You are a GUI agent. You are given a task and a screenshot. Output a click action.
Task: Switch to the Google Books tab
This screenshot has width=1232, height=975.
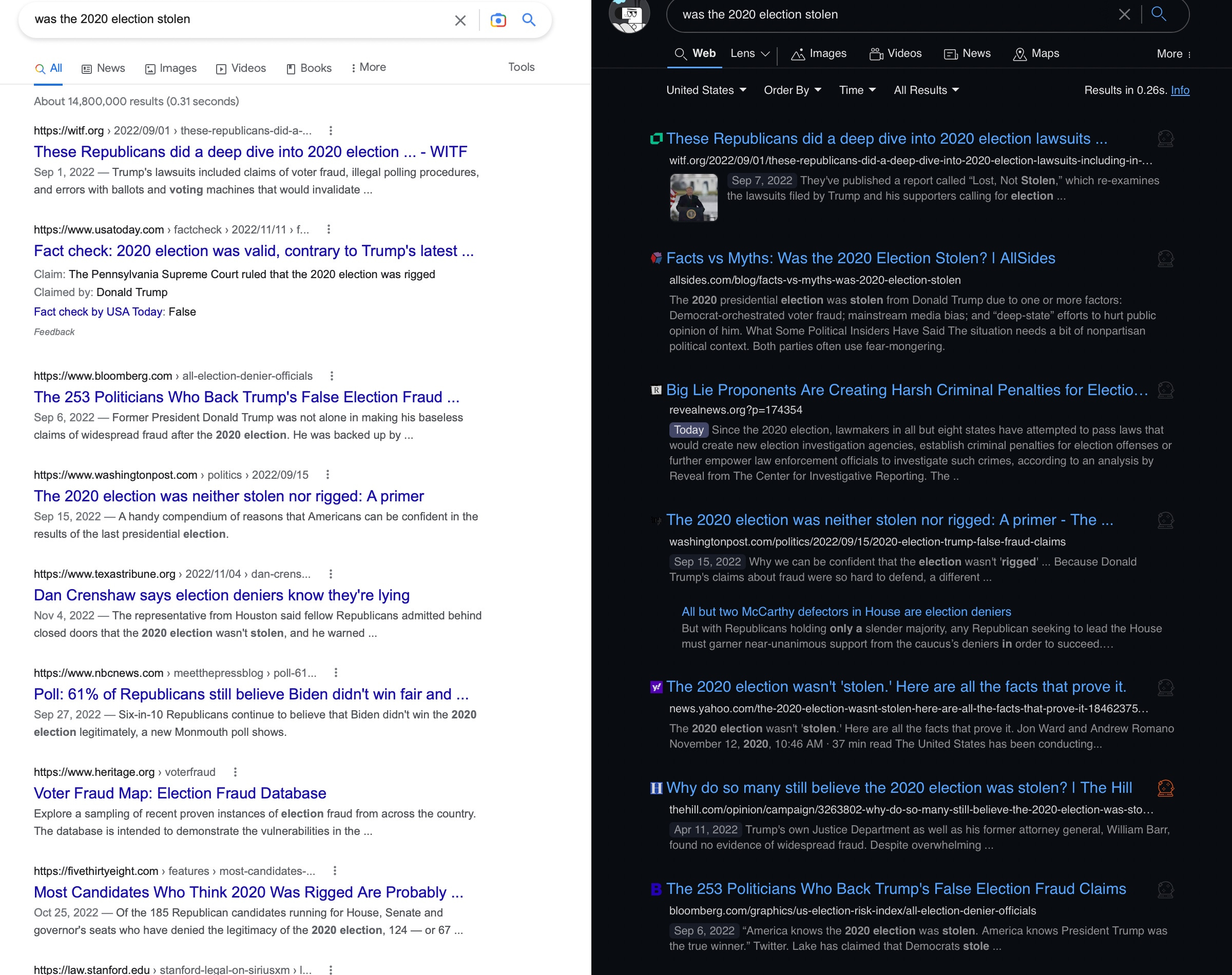[x=309, y=68]
